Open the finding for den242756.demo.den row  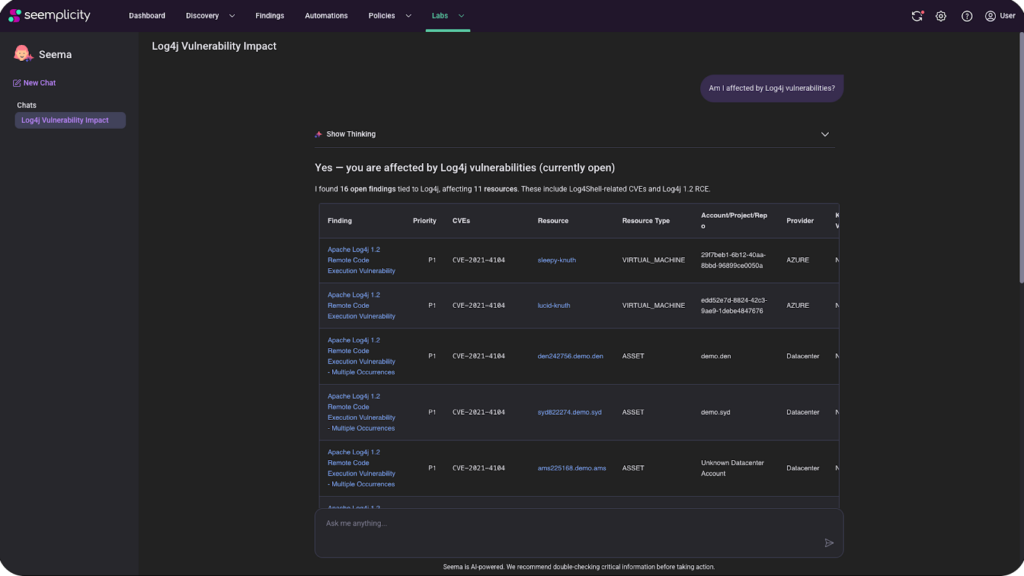click(x=361, y=357)
